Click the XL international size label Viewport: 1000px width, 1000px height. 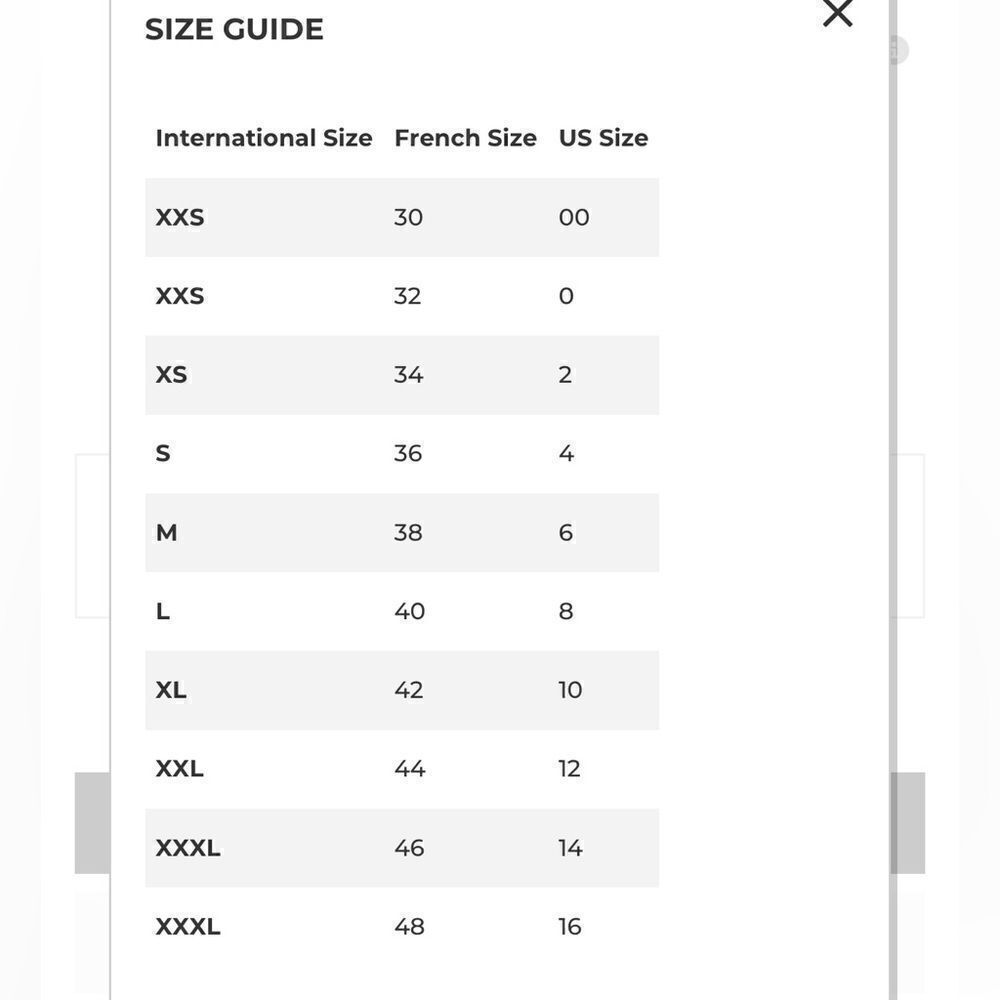[x=171, y=690]
